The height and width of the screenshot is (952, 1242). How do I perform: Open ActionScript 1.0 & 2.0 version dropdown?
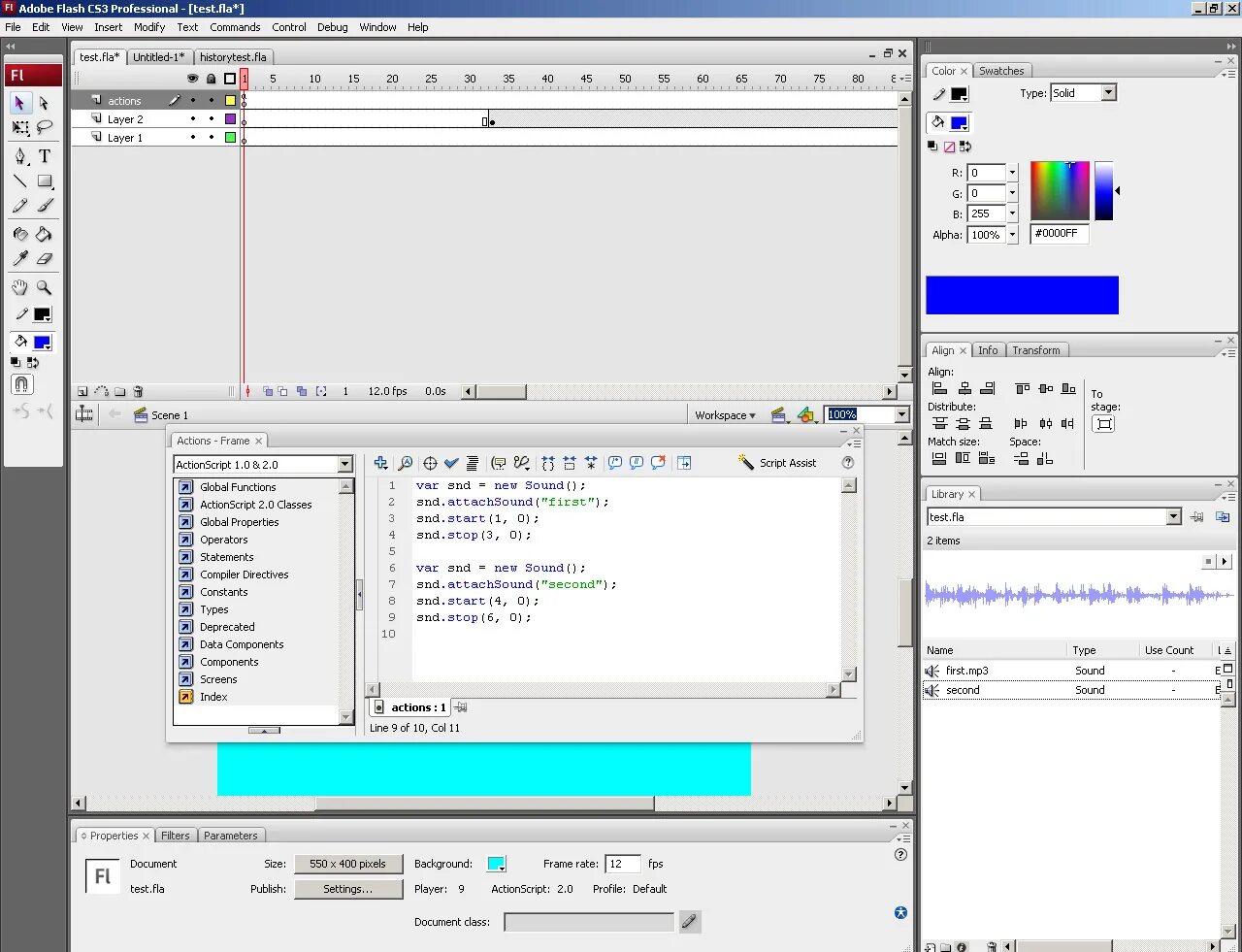pyautogui.click(x=344, y=465)
